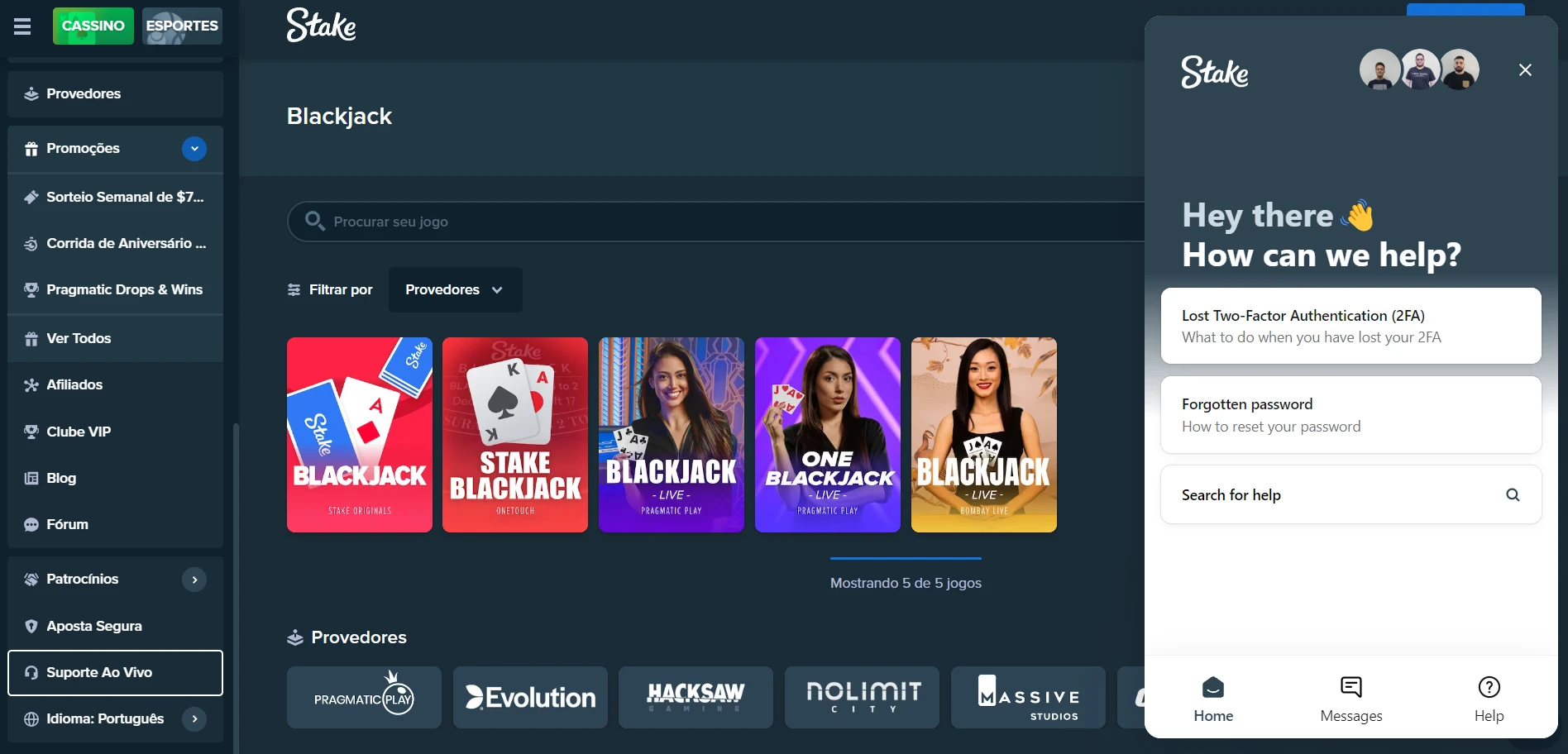Open Pragmatic Drops & Wins
This screenshot has height=754, width=1568.
point(115,289)
